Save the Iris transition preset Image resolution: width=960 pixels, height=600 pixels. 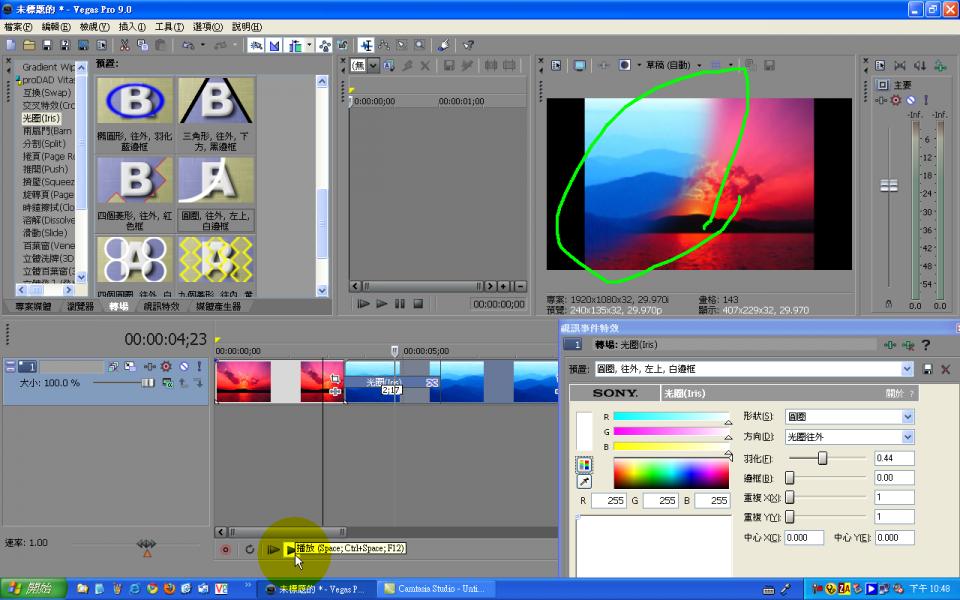point(928,369)
